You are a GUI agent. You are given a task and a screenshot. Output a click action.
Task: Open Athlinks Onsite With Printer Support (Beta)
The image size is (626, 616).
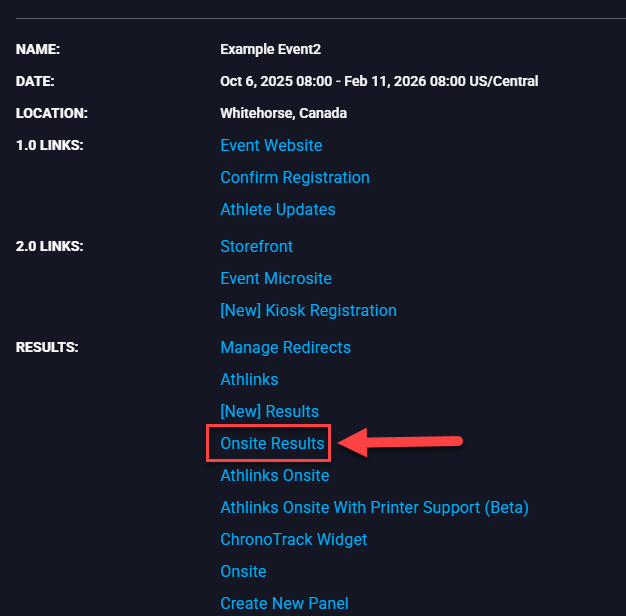coord(374,508)
